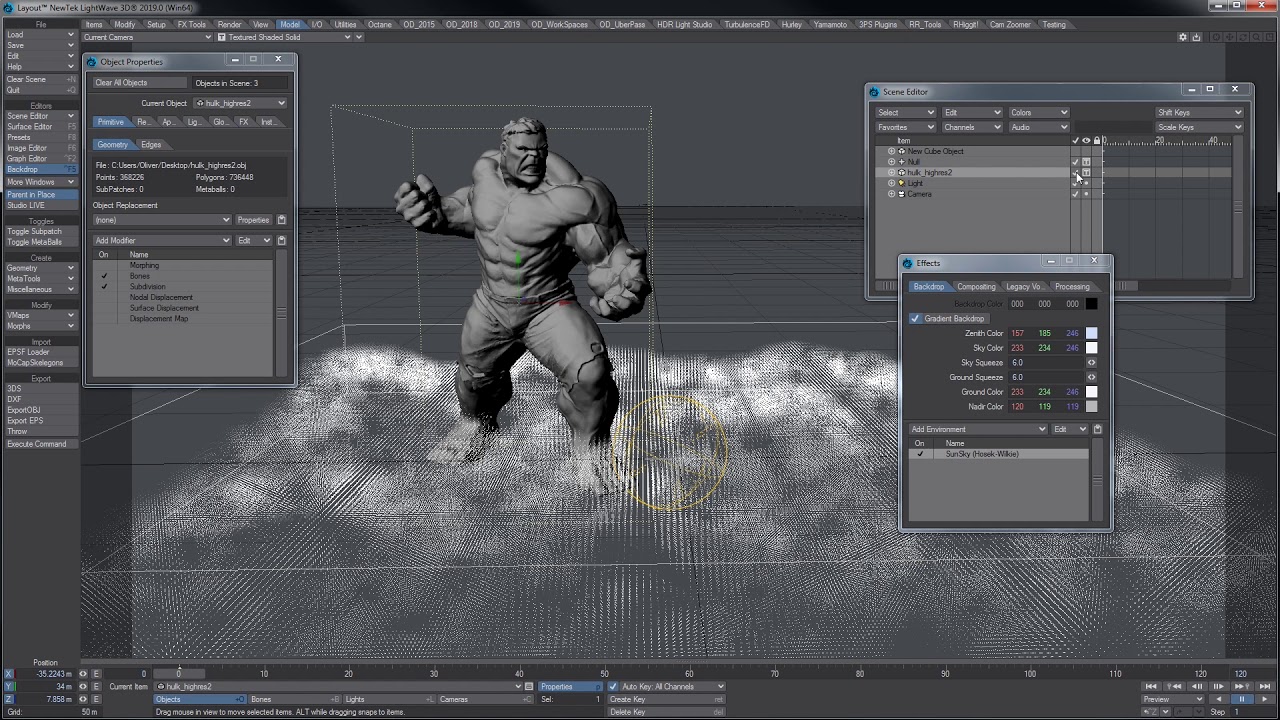
Task: Click the viewport settings gear icon
Action: (x=1182, y=38)
